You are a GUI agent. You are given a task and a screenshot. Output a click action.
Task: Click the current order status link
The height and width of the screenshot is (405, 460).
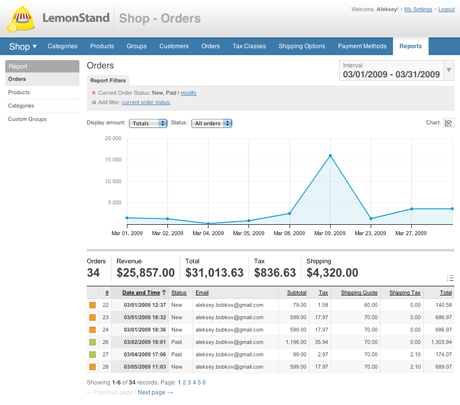(146, 102)
